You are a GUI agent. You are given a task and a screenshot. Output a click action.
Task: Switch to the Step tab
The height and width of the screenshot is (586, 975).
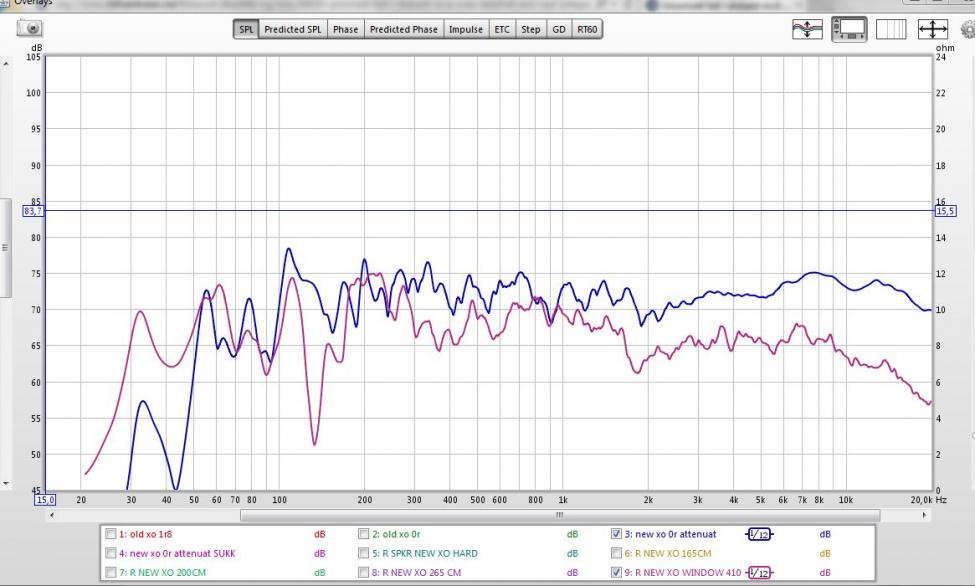click(530, 29)
